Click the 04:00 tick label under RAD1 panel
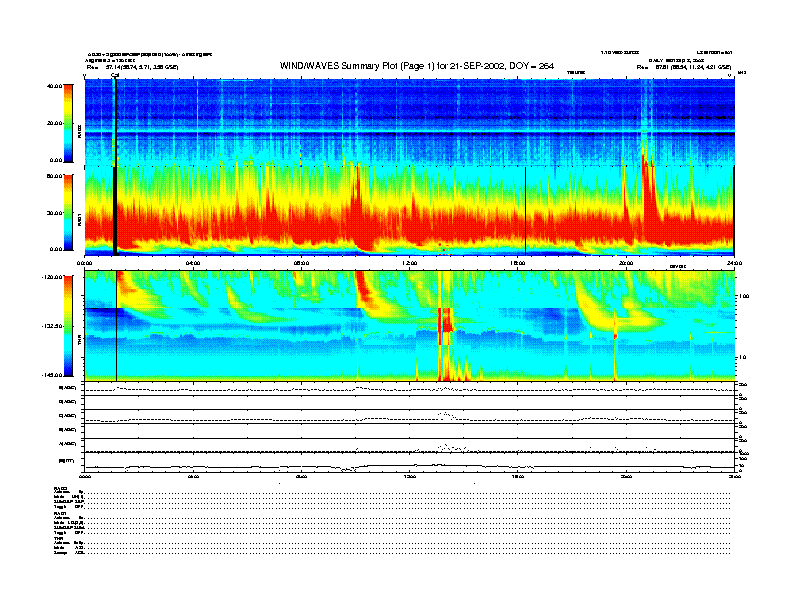792x612 pixels. pos(193,263)
